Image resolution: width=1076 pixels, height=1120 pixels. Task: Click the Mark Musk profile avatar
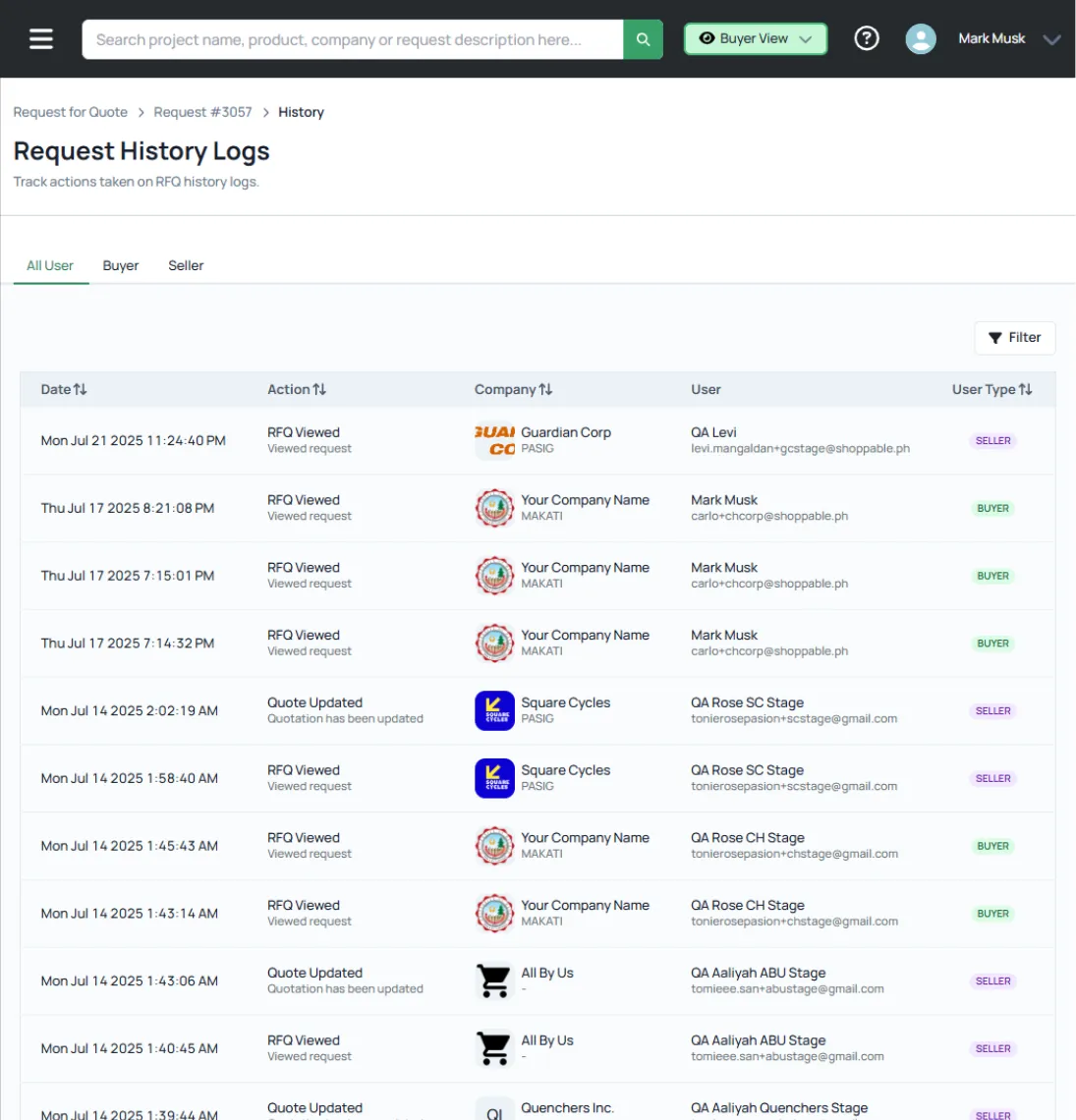pyautogui.click(x=920, y=38)
